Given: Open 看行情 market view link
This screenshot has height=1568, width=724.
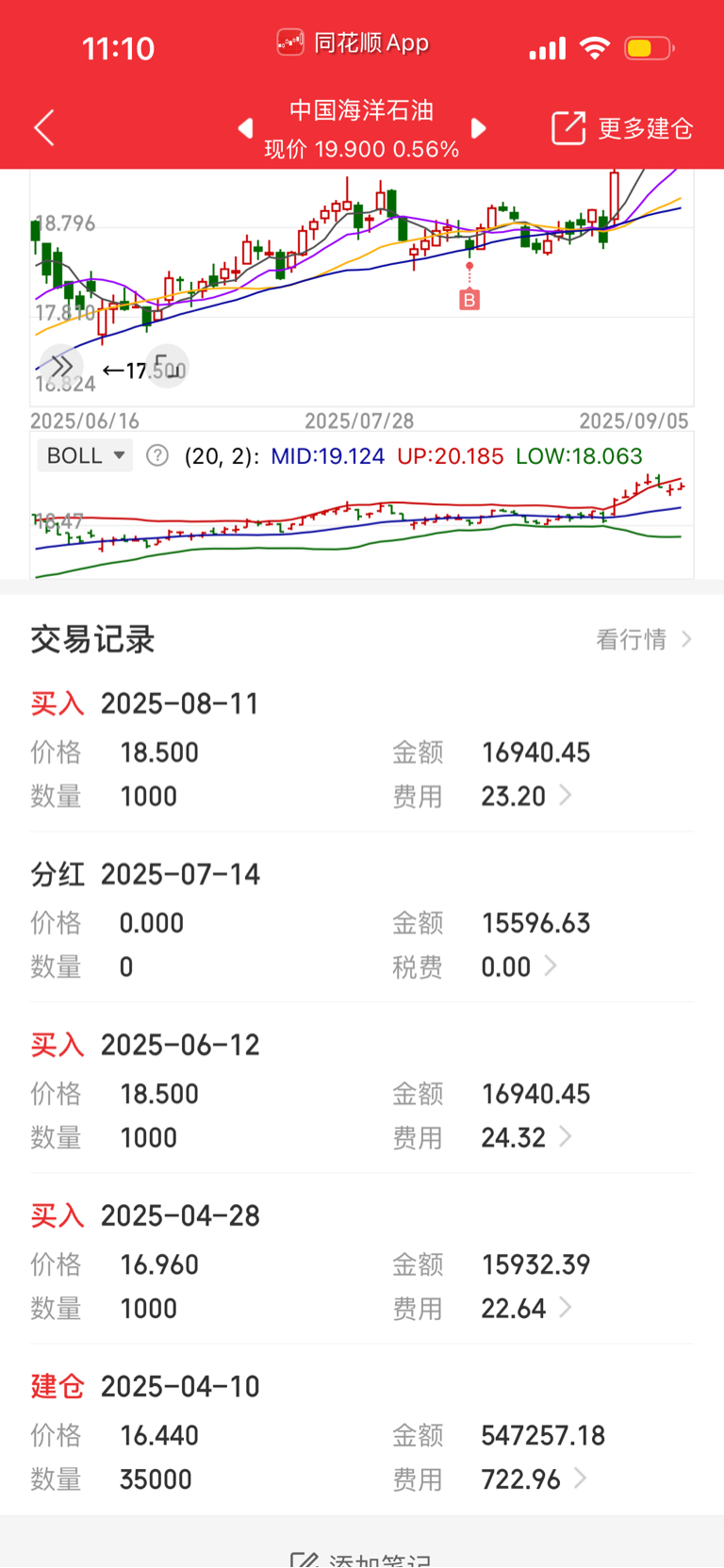Looking at the screenshot, I should tap(644, 639).
